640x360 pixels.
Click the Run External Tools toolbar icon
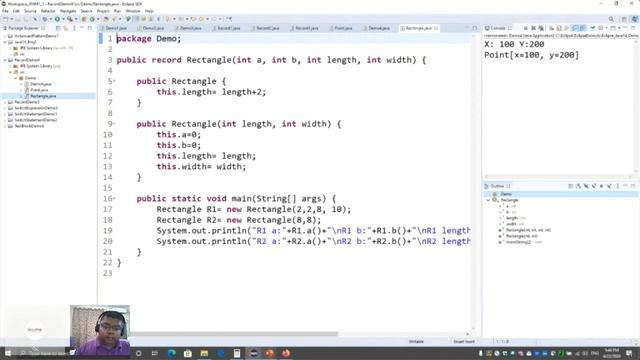tap(70, 19)
